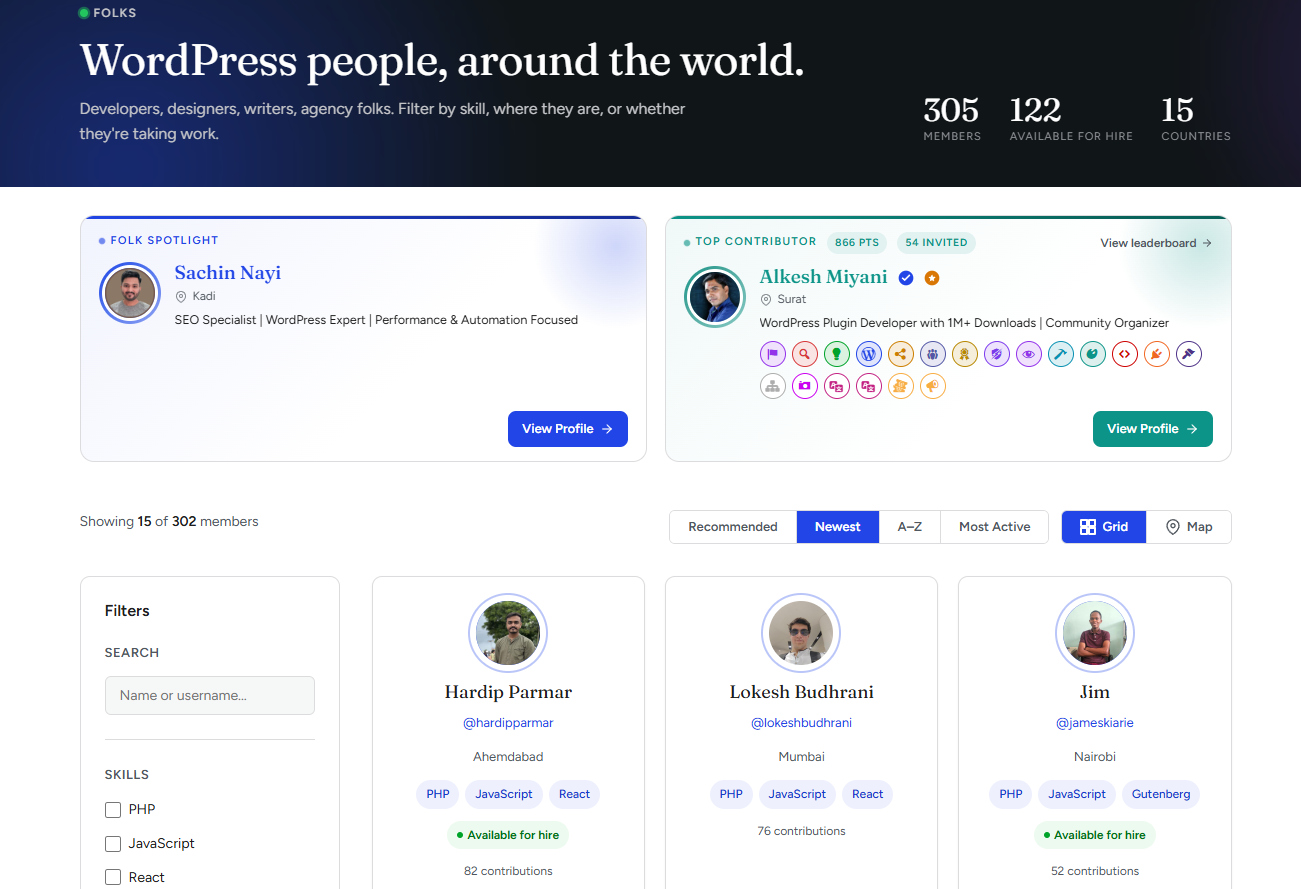Focus the Name or username search field

[210, 696]
